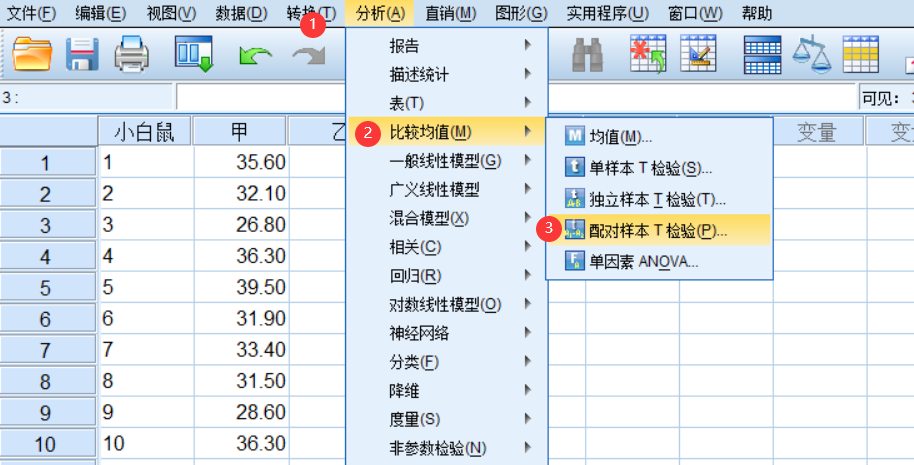Expand the 广义线性模型 submenu

coord(447,189)
